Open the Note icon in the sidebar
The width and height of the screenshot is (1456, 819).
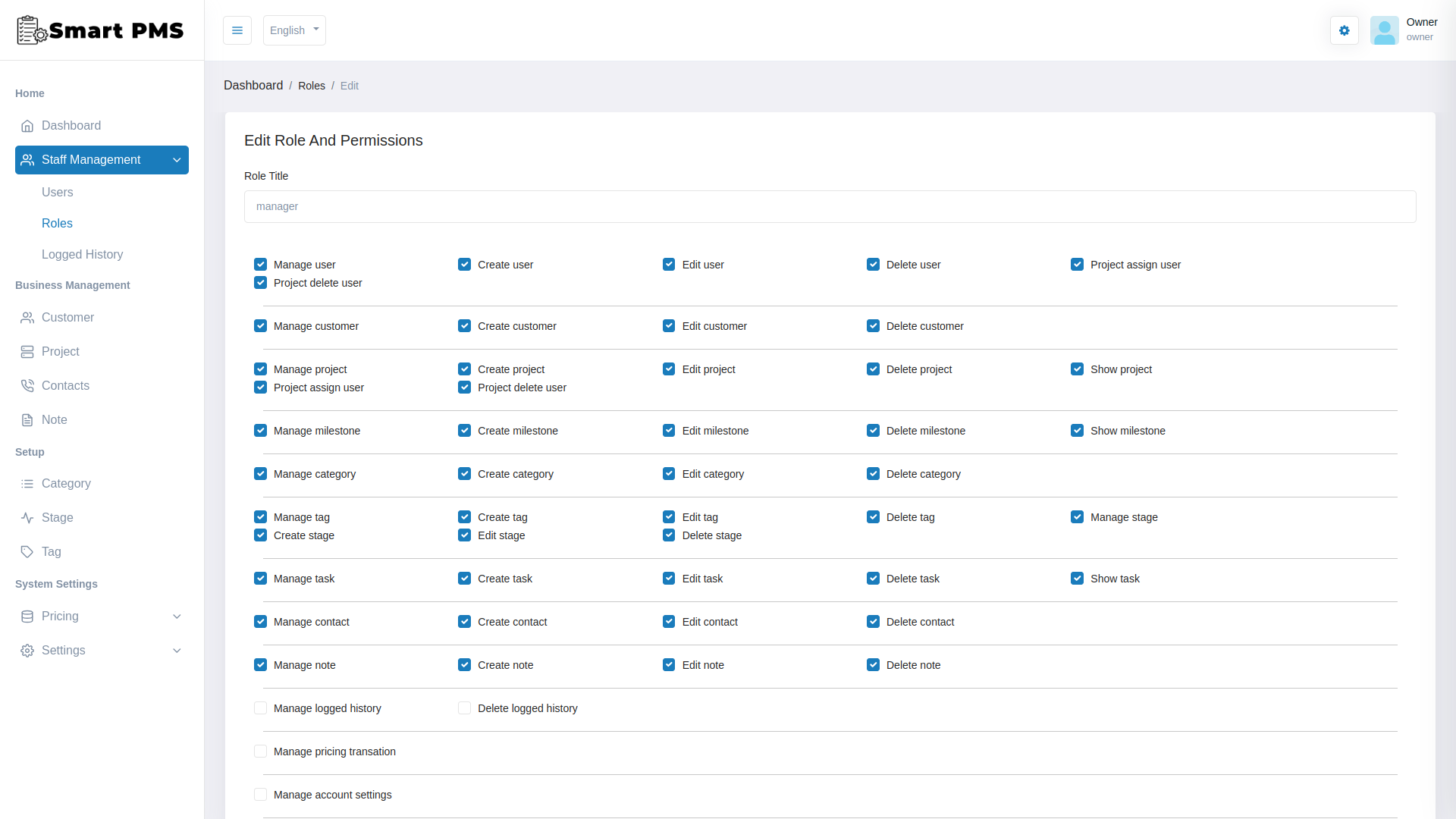(x=28, y=419)
